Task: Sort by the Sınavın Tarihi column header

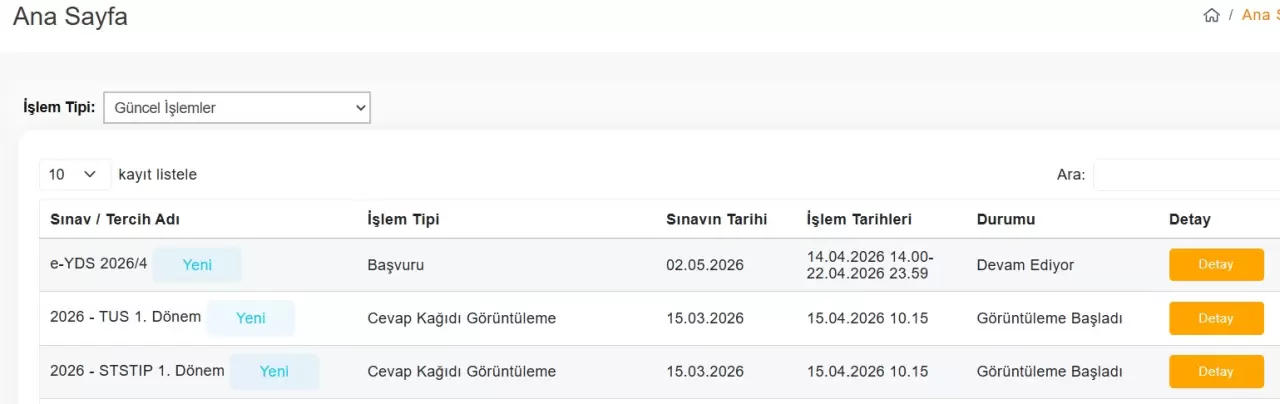Action: coord(716,219)
